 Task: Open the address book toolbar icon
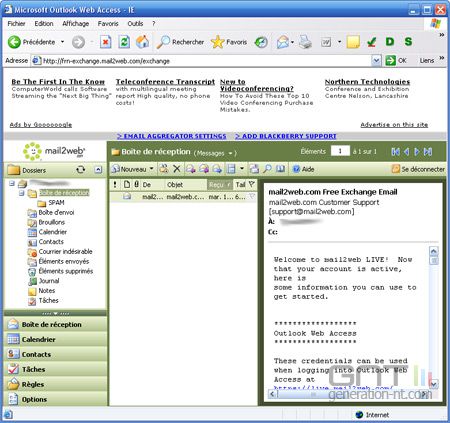click(281, 169)
